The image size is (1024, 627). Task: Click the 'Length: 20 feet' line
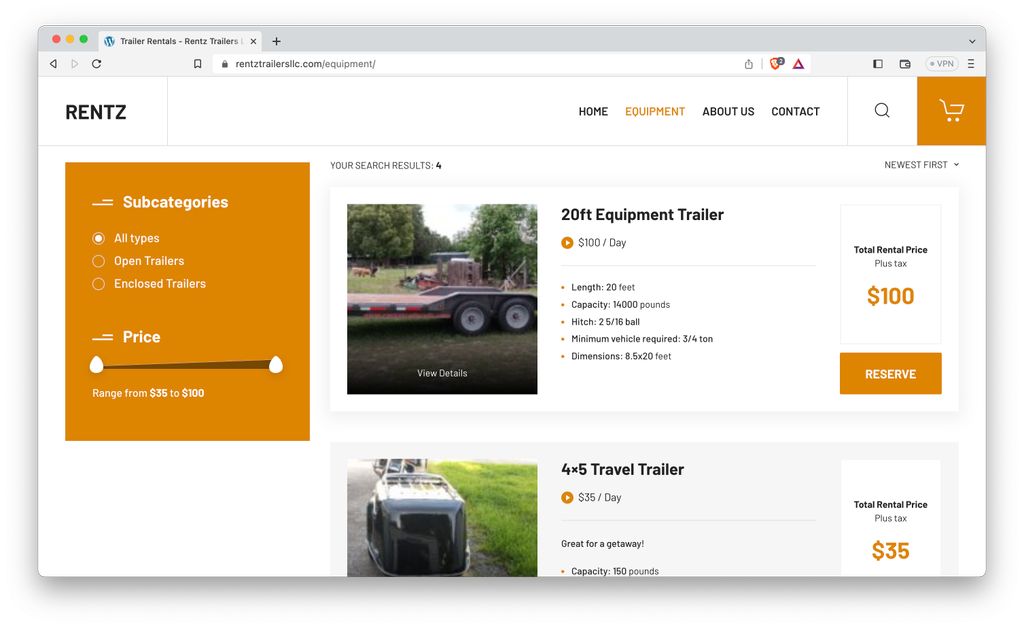[603, 287]
